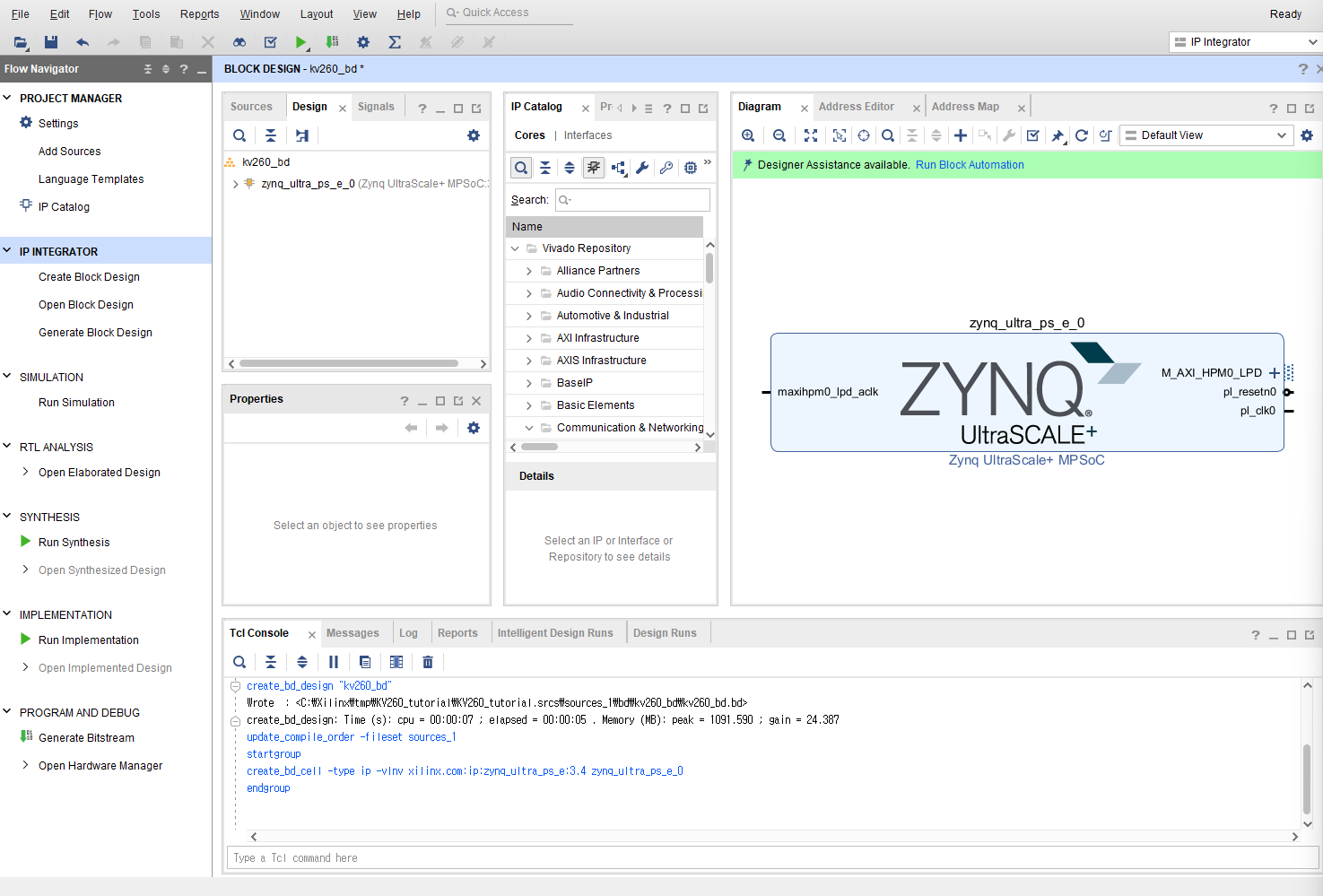Click the key License icon in IP Catalog
Image resolution: width=1323 pixels, height=896 pixels.
666,168
